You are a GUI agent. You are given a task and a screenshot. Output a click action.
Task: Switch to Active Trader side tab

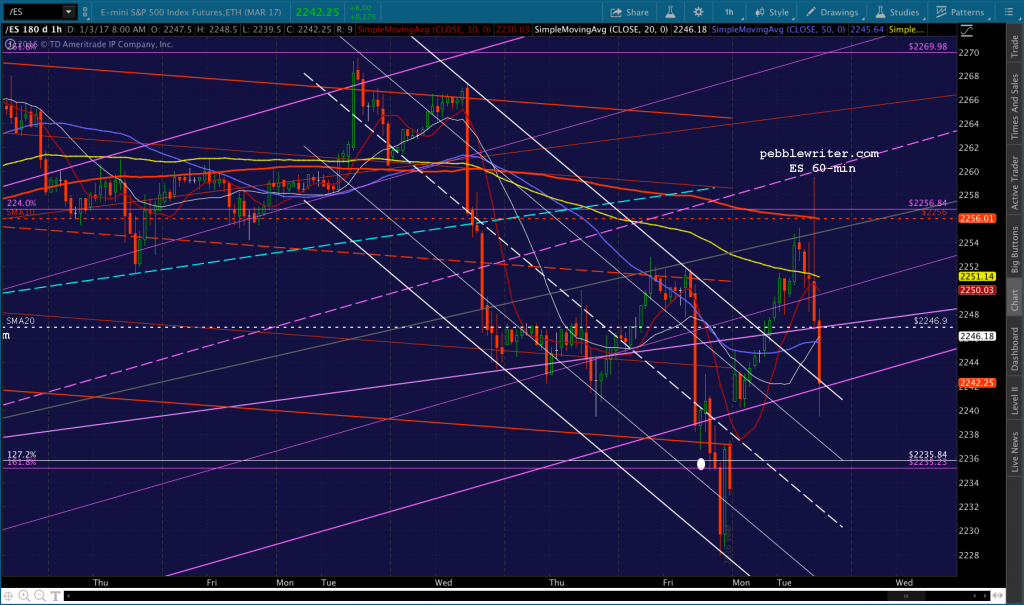(1015, 182)
